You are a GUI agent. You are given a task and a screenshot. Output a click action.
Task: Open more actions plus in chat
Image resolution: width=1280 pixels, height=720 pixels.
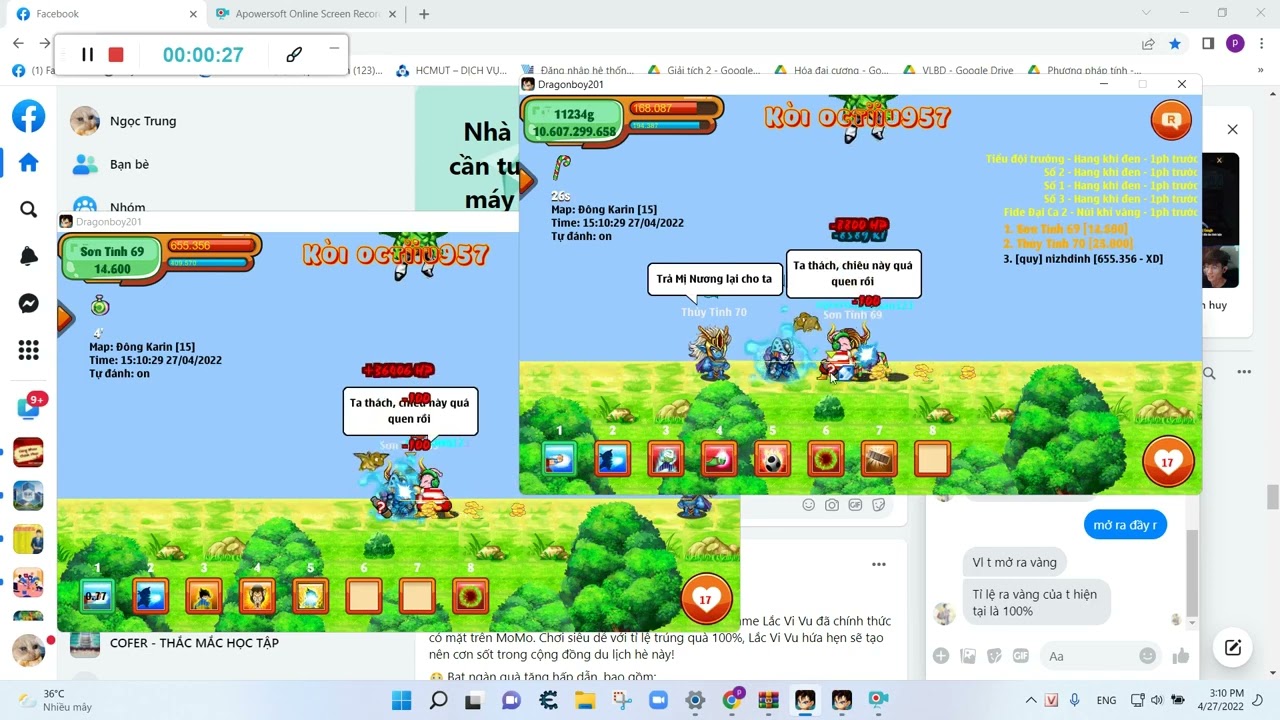click(x=941, y=656)
